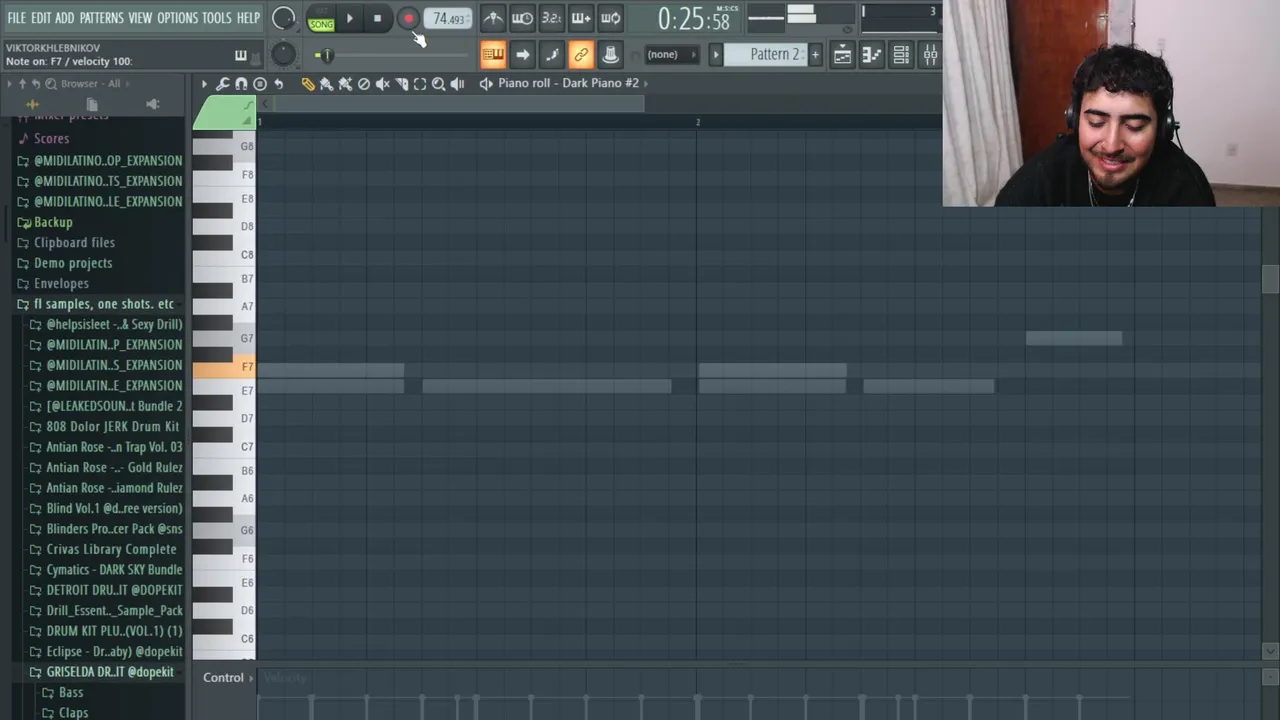The width and height of the screenshot is (1280, 720).
Task: Expand the Backup folder
Action: coord(45,222)
